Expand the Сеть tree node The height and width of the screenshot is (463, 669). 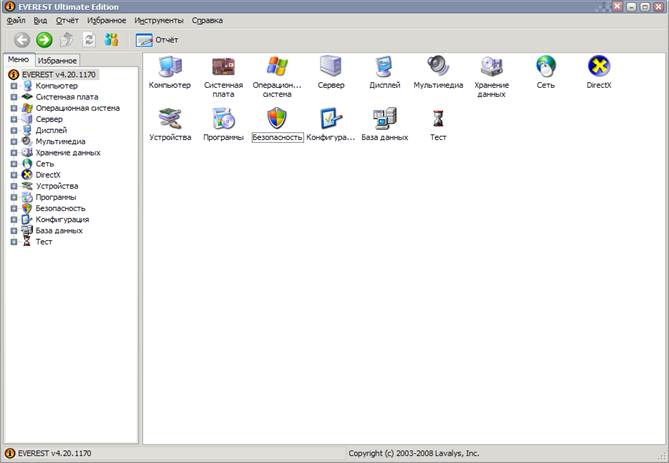(x=14, y=163)
